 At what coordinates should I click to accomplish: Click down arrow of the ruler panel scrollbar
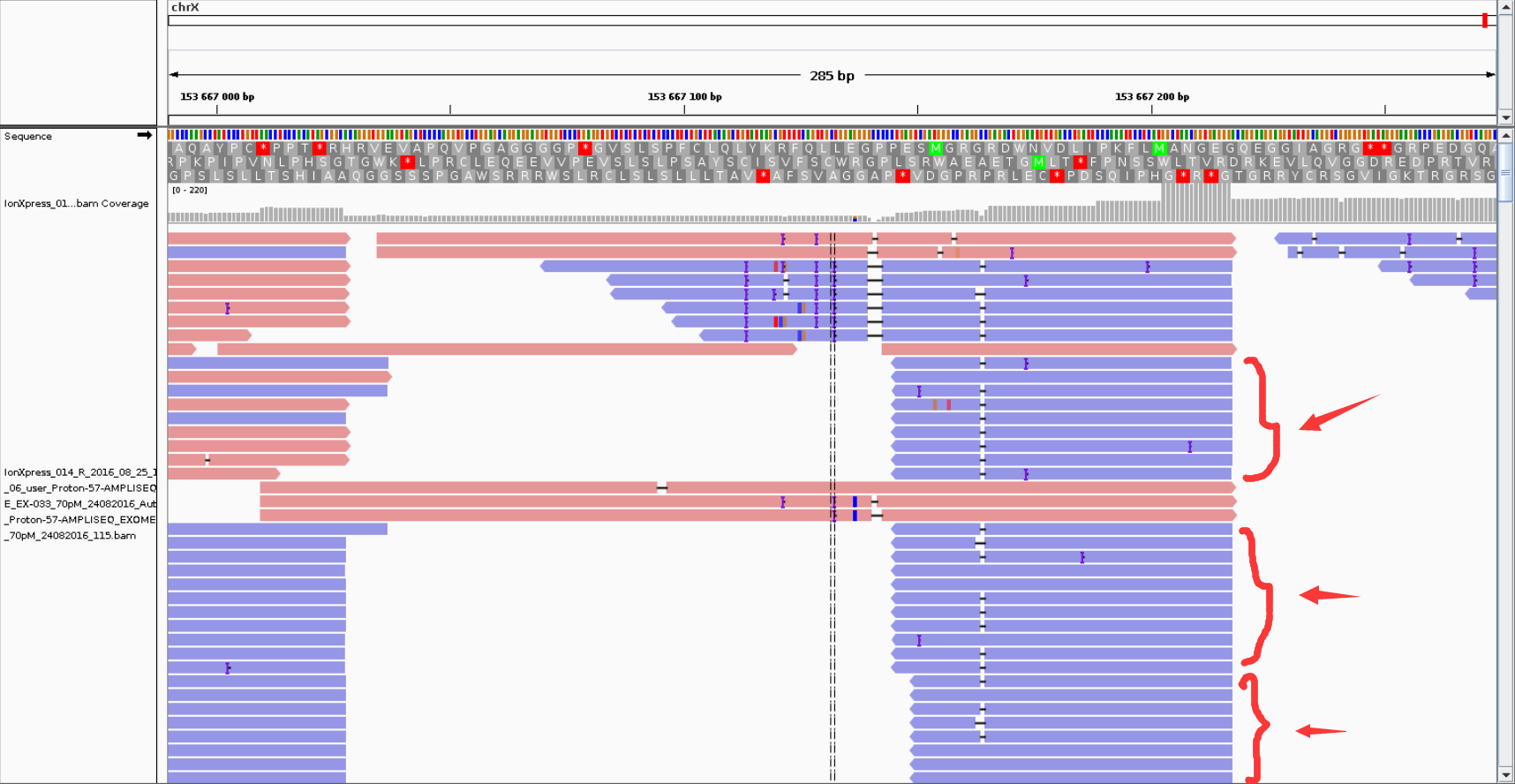1506,117
